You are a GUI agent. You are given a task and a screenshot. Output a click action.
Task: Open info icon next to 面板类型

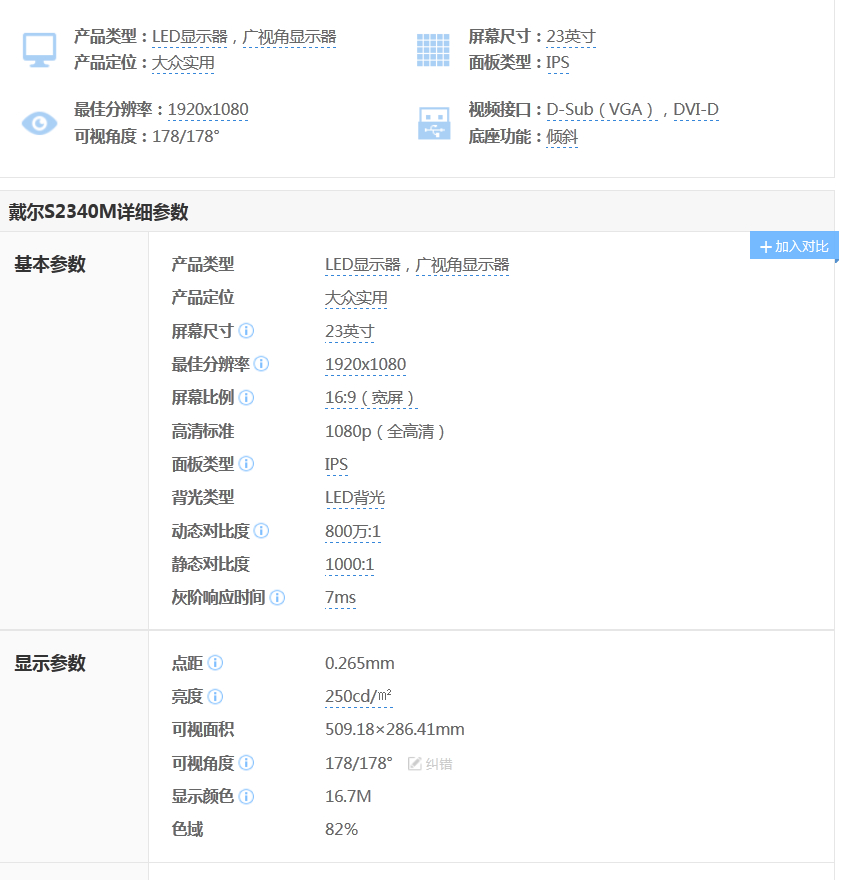pos(246,464)
